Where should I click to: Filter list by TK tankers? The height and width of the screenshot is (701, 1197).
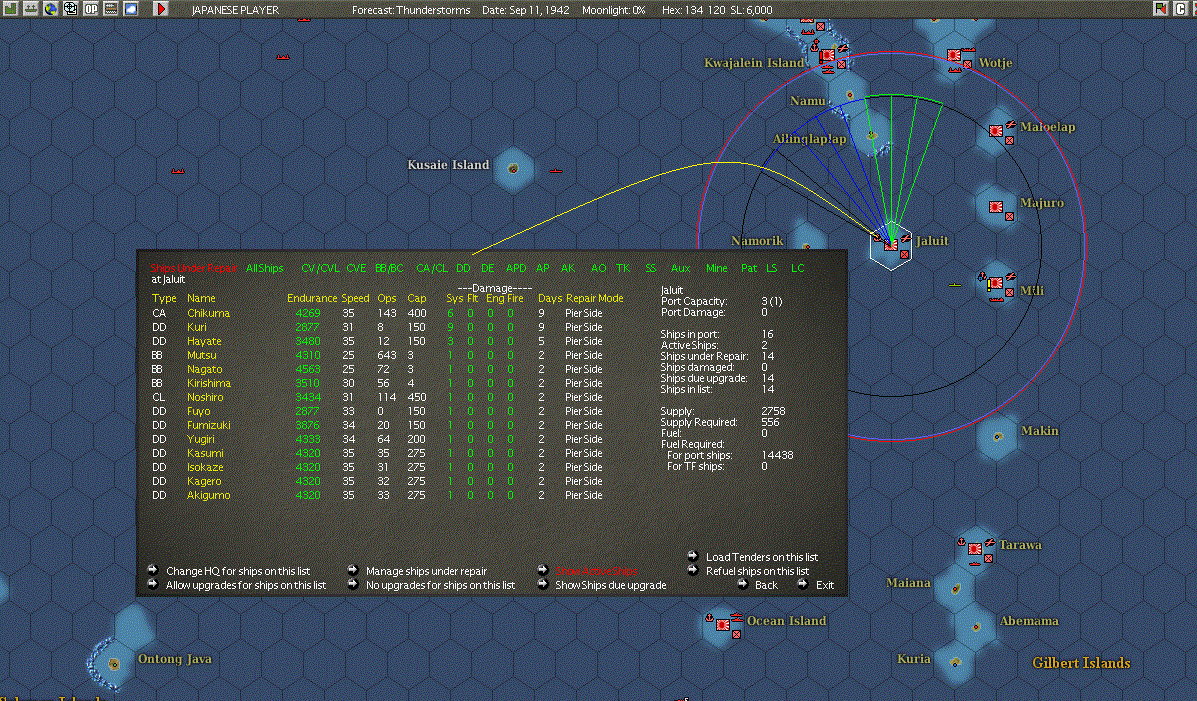point(623,268)
